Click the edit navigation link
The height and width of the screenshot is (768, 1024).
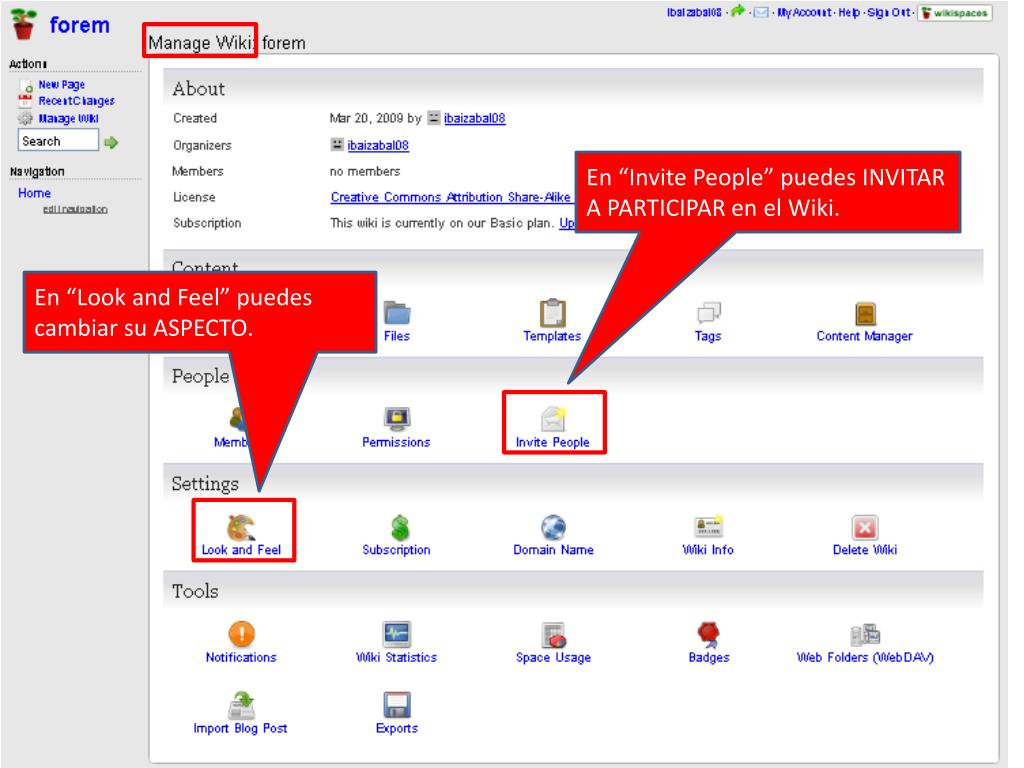[x=75, y=209]
